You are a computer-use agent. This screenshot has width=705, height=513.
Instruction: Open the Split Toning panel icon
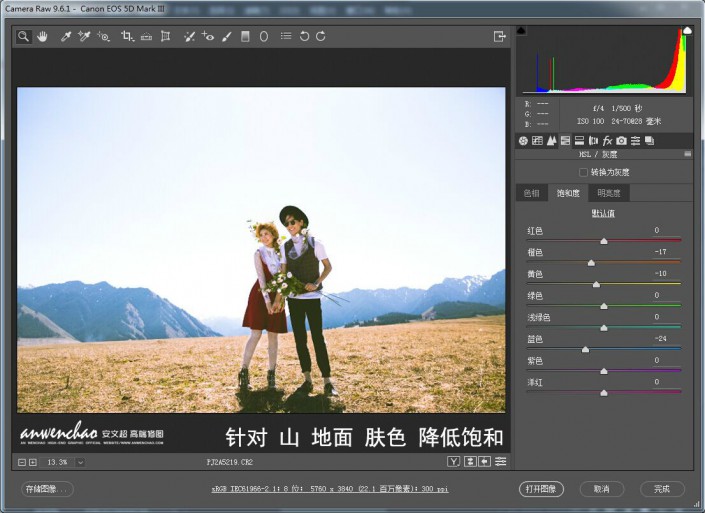point(580,141)
